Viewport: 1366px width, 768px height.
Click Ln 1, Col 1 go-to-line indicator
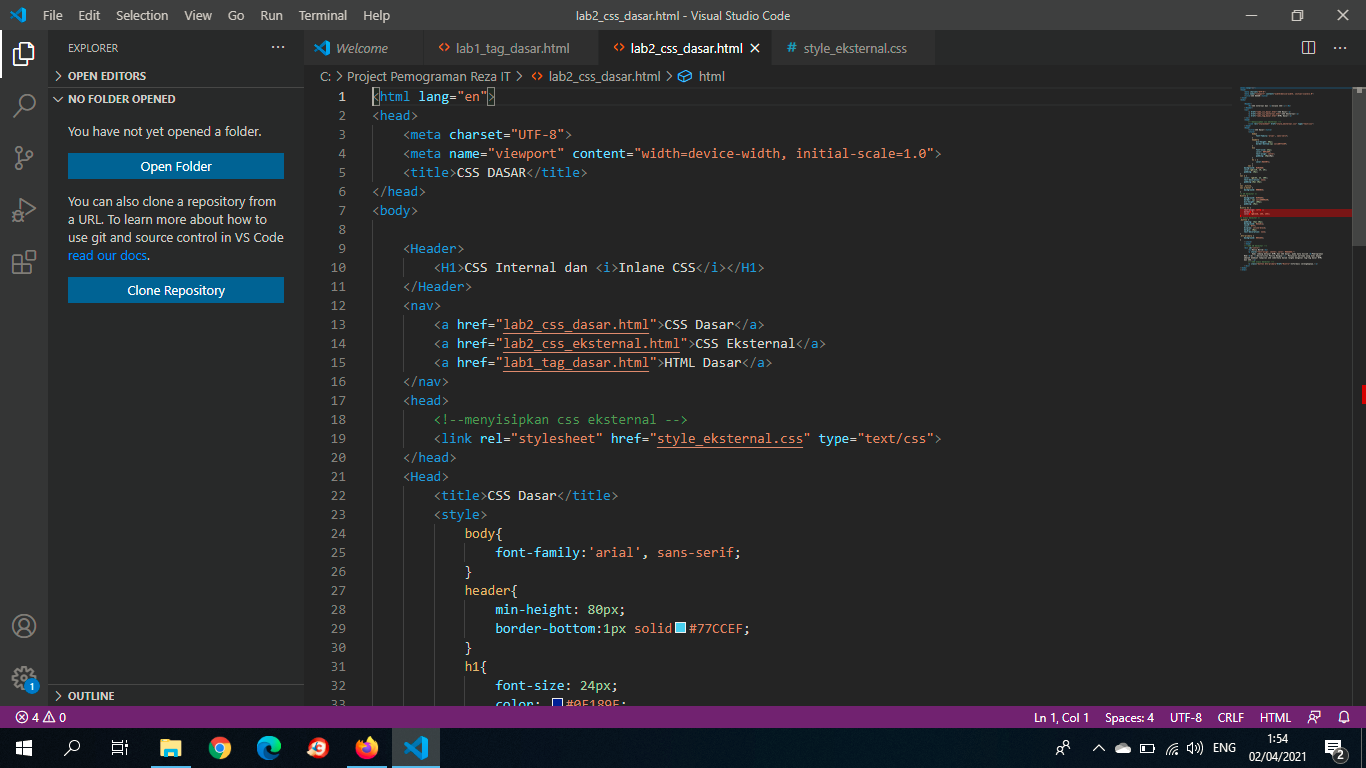[1062, 717]
